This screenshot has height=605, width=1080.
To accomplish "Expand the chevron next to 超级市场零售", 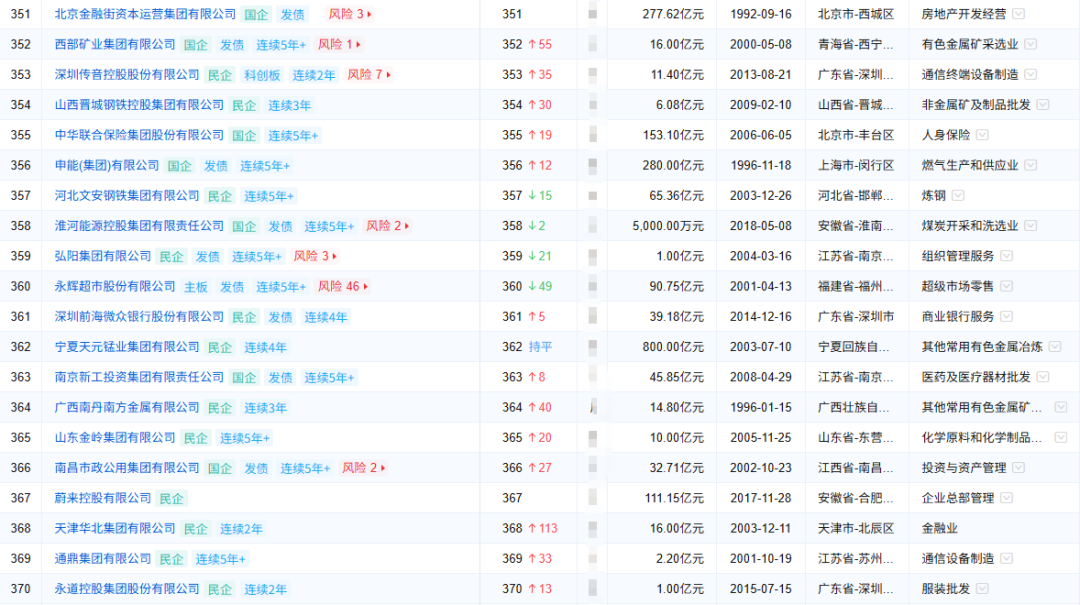I will [x=1006, y=287].
